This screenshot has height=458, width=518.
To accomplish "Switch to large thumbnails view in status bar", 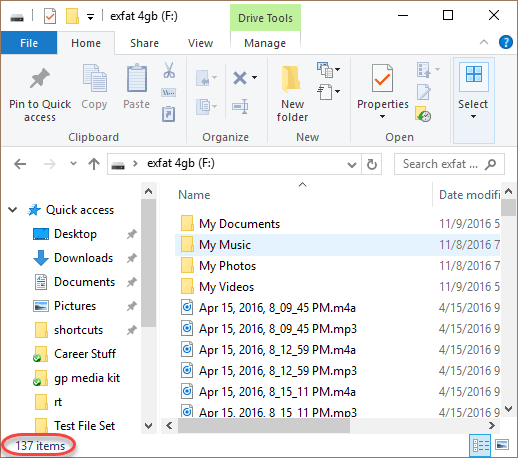I will pyautogui.click(x=502, y=445).
